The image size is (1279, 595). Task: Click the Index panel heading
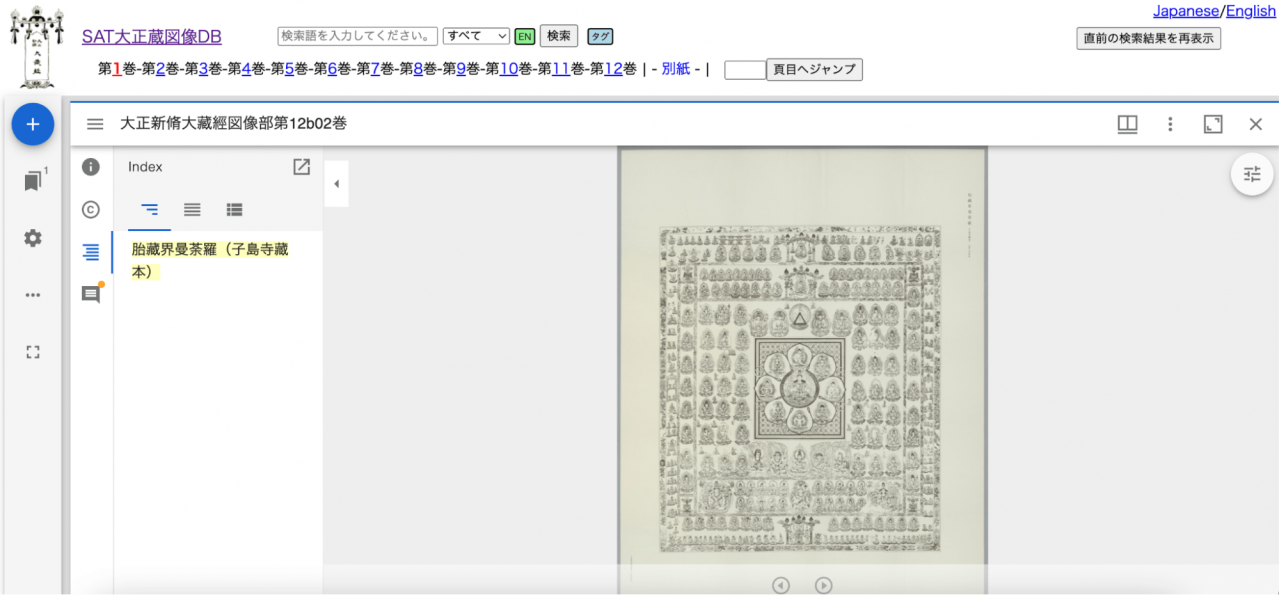tap(145, 167)
